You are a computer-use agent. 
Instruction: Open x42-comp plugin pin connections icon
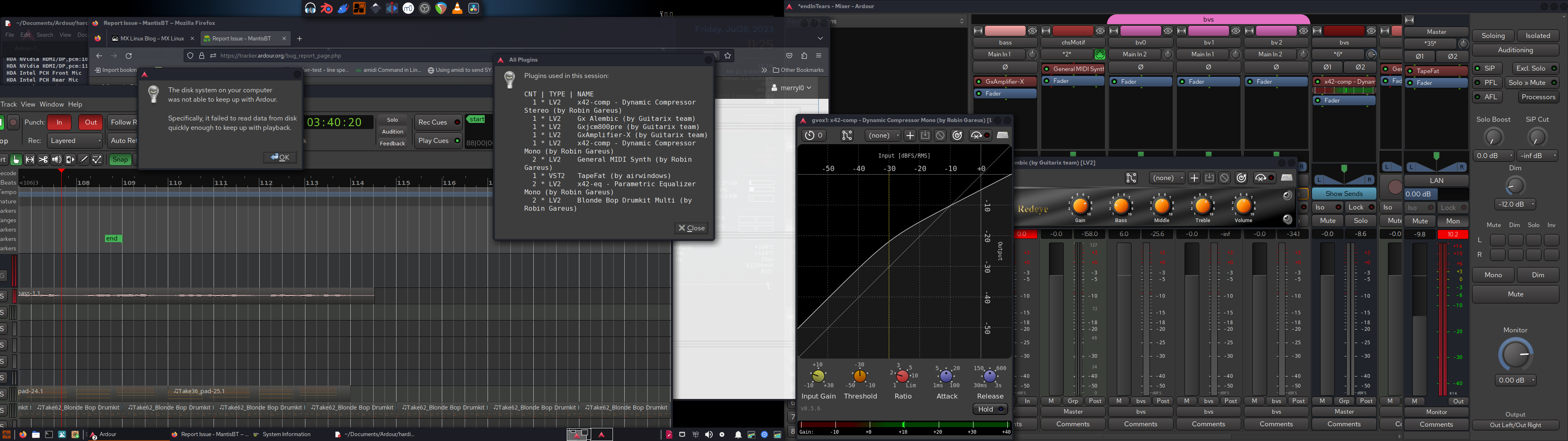point(847,136)
